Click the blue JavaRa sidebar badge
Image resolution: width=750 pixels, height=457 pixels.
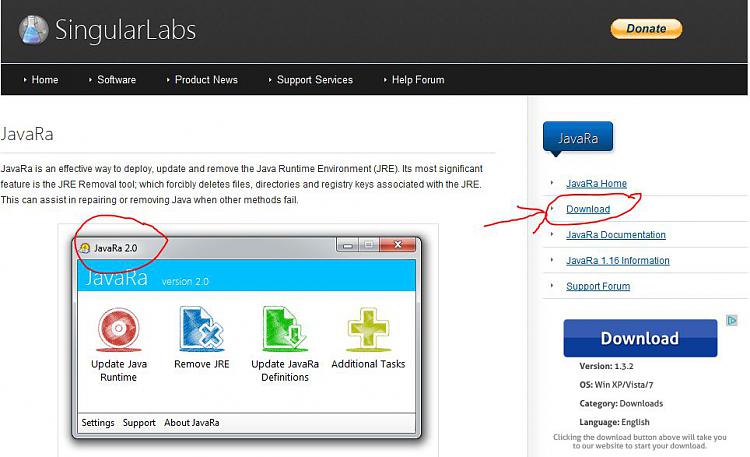point(578,138)
